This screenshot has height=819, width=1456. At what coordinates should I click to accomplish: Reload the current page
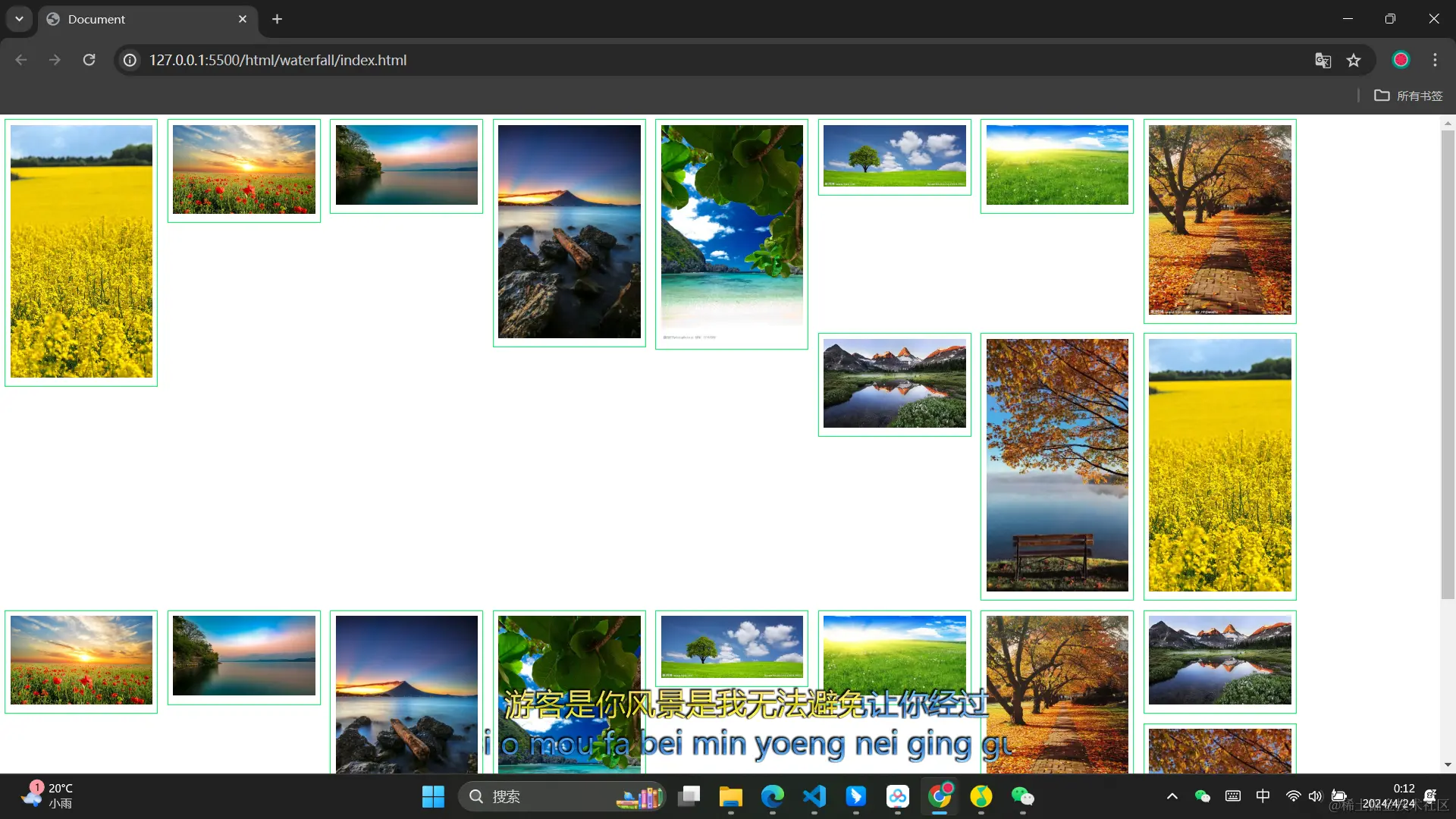89,60
